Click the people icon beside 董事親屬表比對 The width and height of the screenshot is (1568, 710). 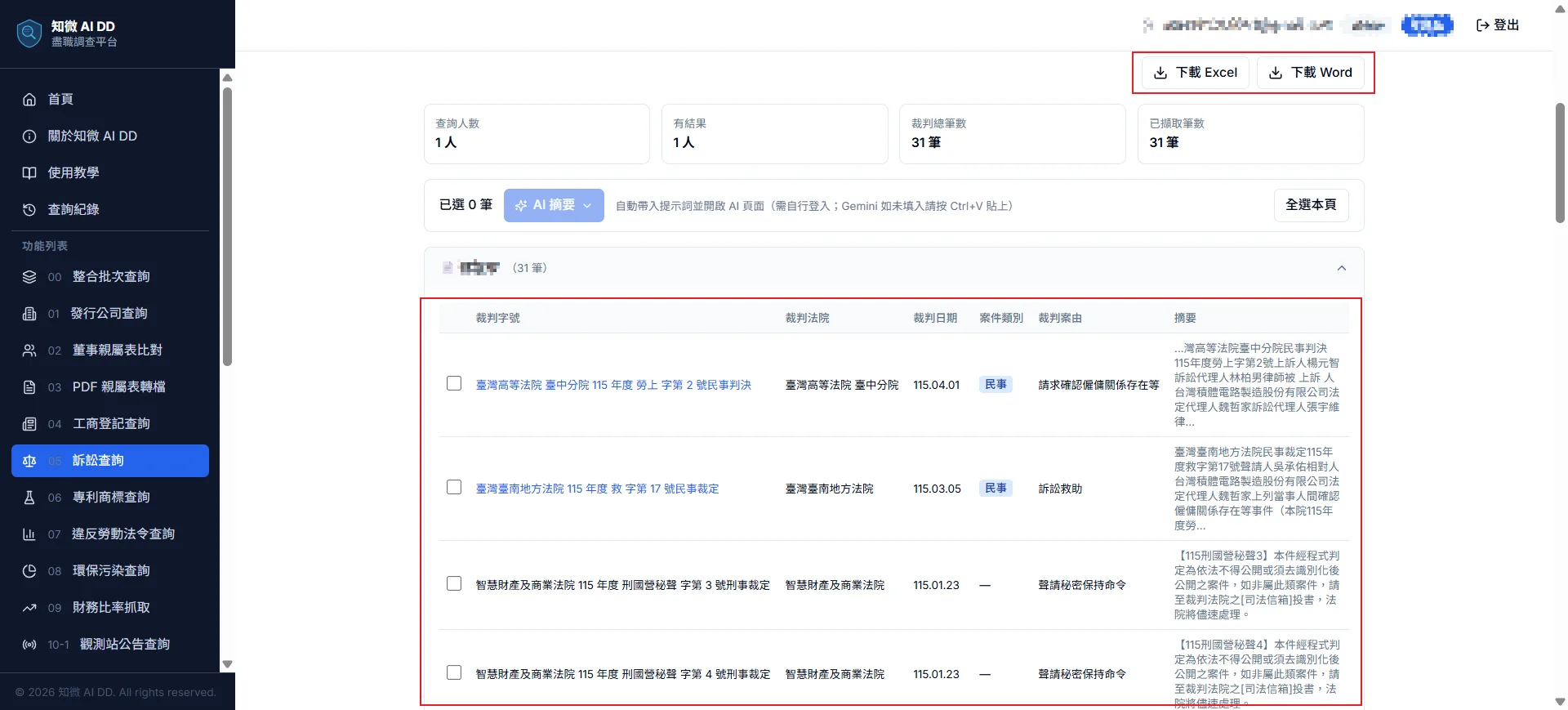tap(29, 351)
